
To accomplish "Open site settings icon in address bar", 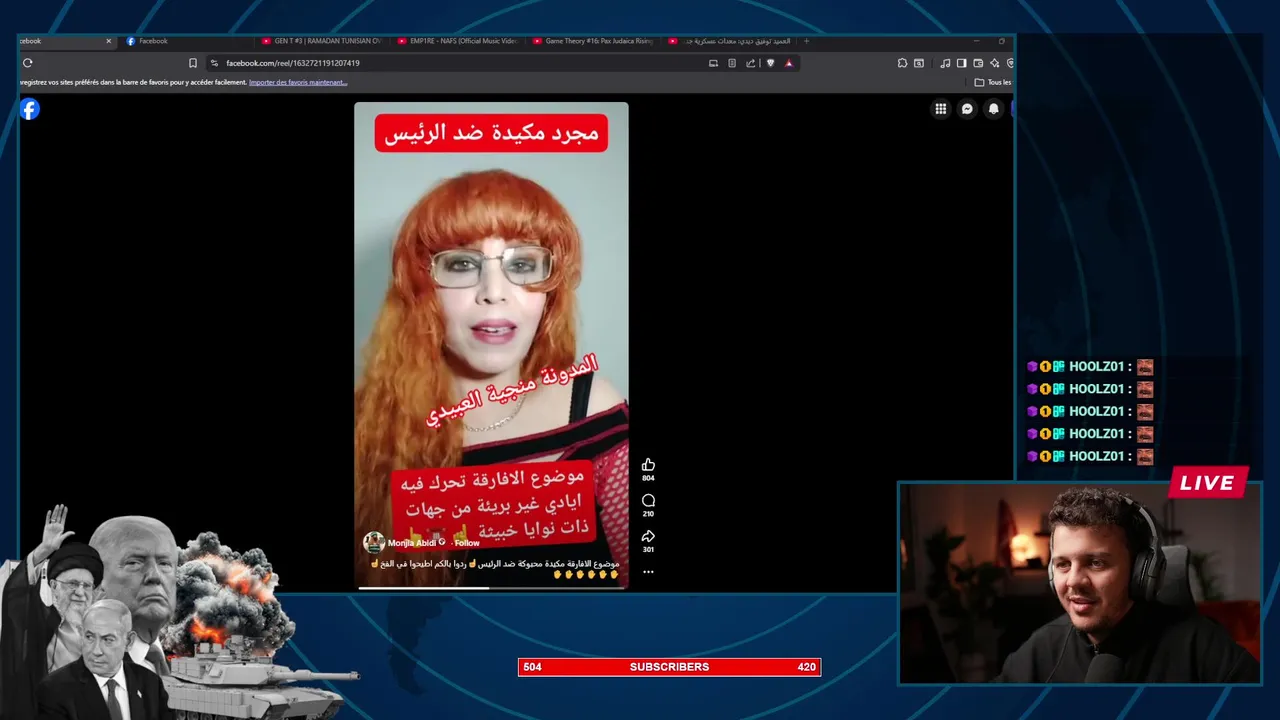I will click(x=214, y=63).
